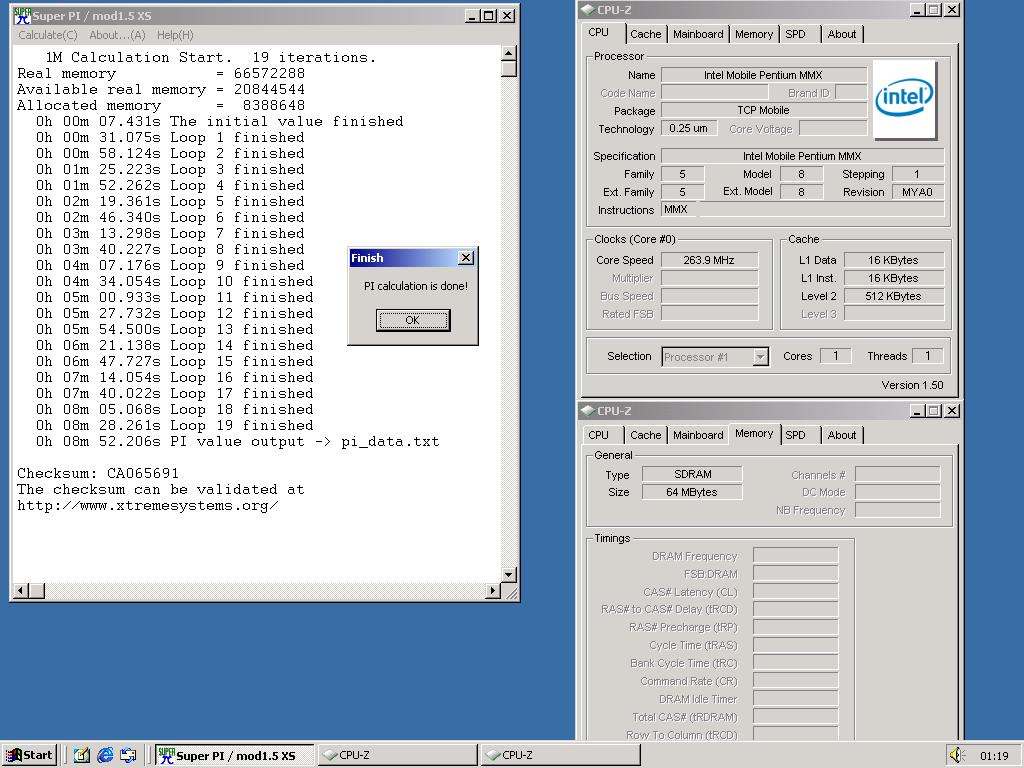Screen dimensions: 1024x768
Task: Select About tab in lower CPU-Z window
Action: (842, 435)
